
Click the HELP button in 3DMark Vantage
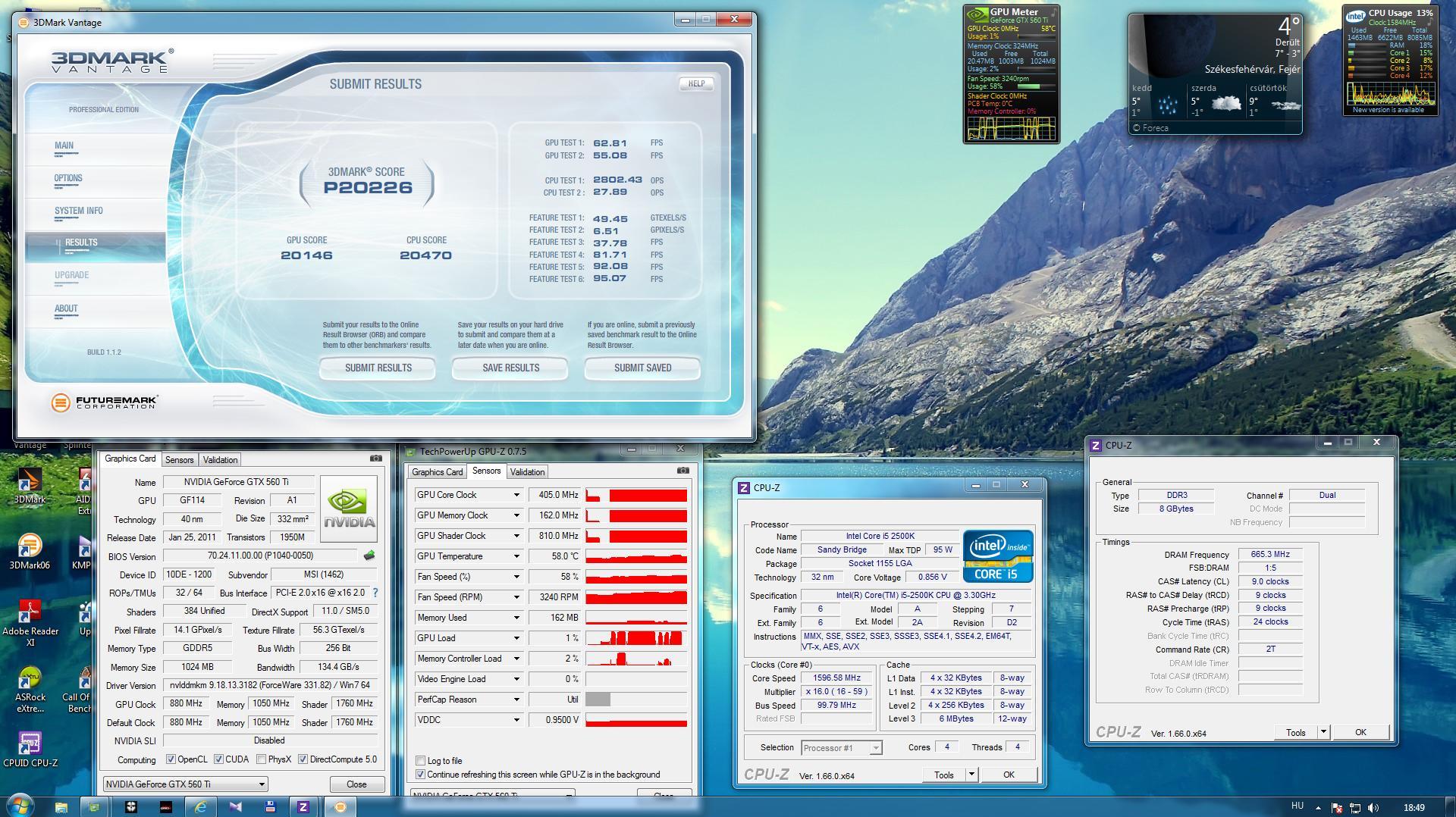pyautogui.click(x=696, y=84)
